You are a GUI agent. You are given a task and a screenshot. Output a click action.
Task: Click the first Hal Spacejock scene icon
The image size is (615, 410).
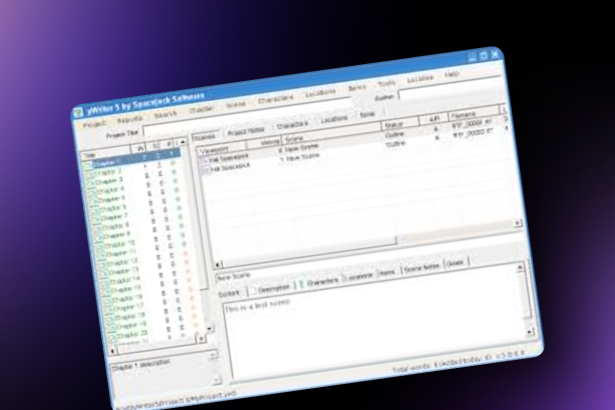pyautogui.click(x=203, y=161)
